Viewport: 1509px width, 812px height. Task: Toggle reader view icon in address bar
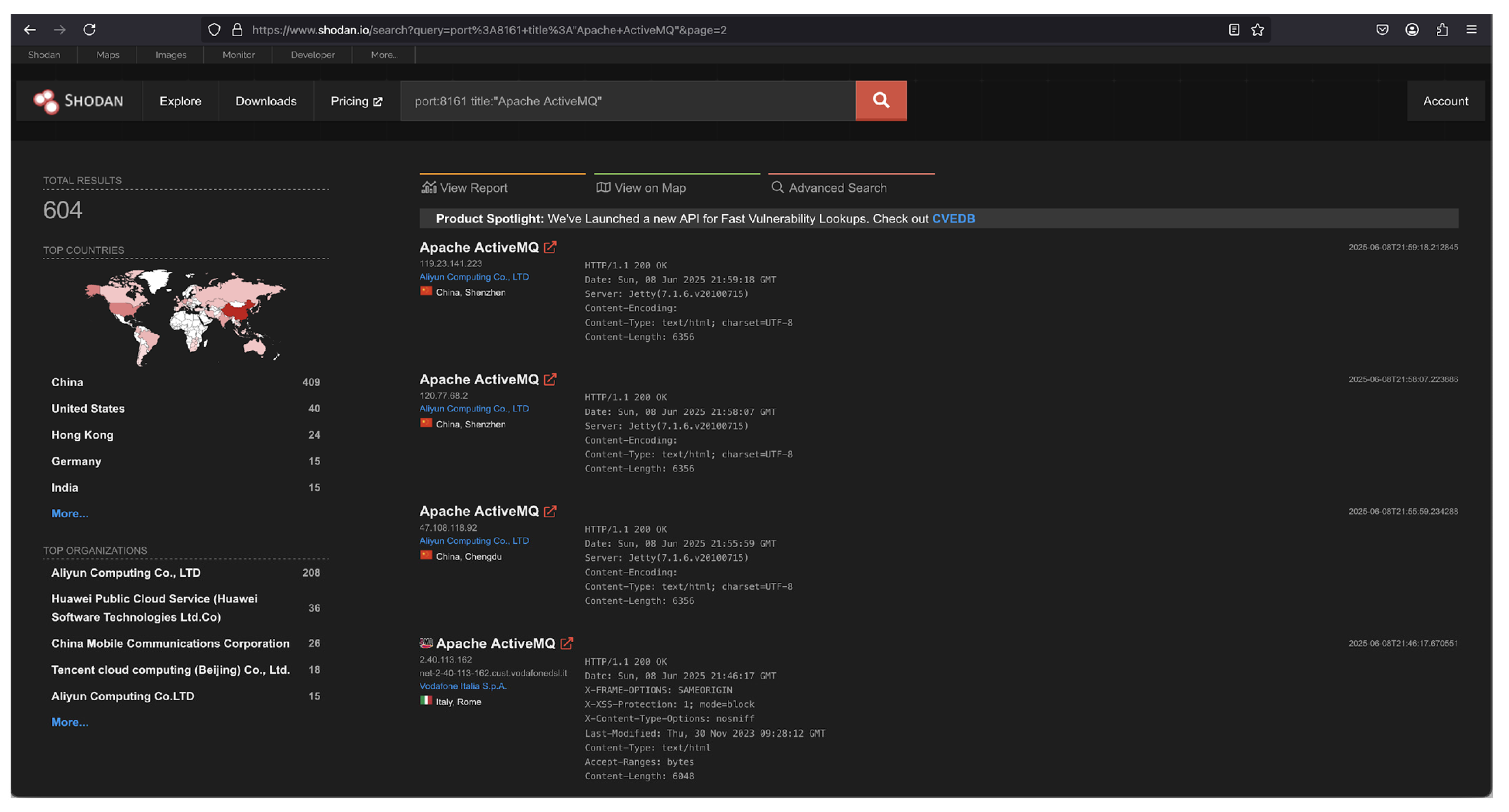(1234, 30)
